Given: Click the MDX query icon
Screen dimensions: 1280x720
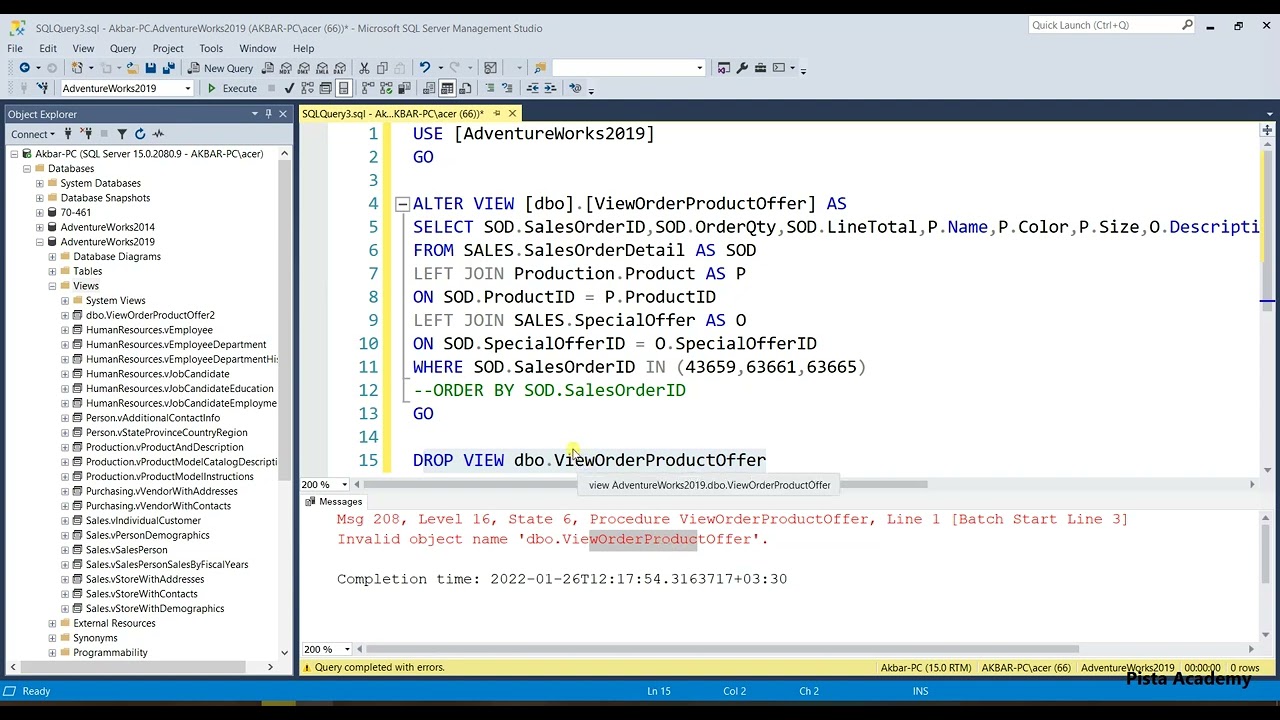Looking at the screenshot, I should pos(286,68).
